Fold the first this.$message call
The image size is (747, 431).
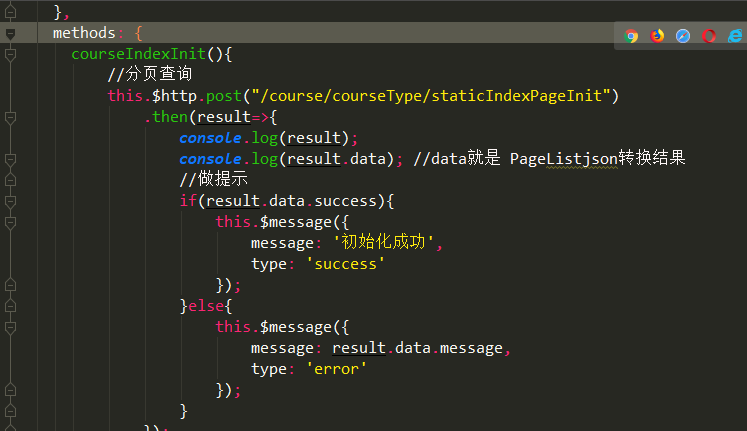(10, 222)
